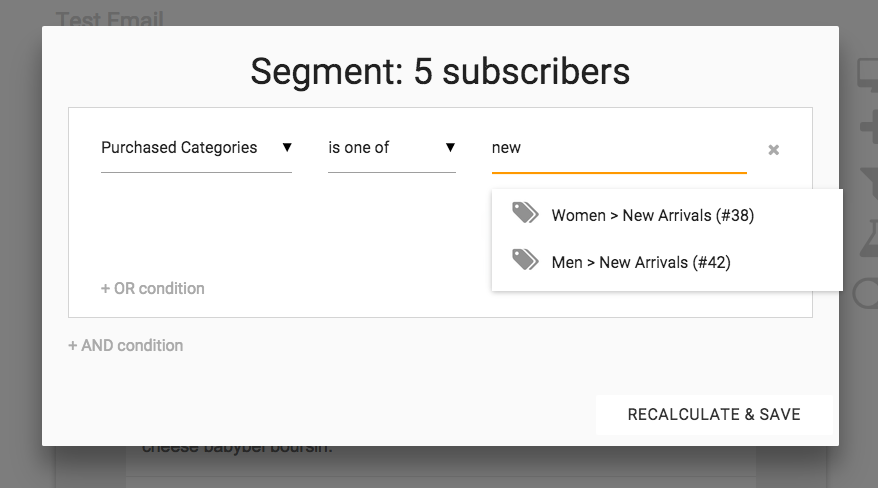Click the funnel filter icon in sidebar
Image resolution: width=878 pixels, height=488 pixels.
[x=867, y=181]
